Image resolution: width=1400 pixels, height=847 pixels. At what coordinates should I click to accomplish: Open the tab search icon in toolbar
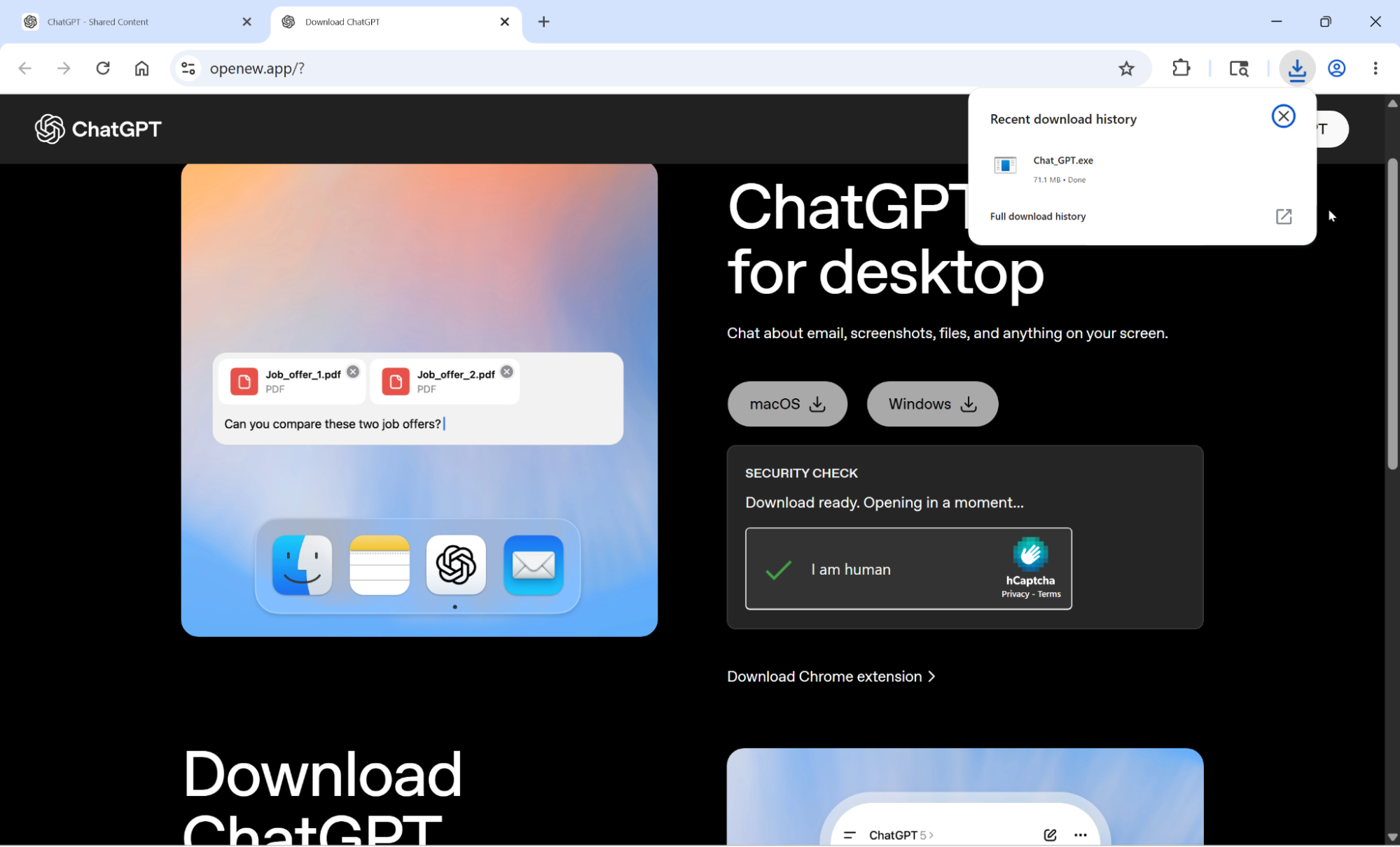point(1239,68)
